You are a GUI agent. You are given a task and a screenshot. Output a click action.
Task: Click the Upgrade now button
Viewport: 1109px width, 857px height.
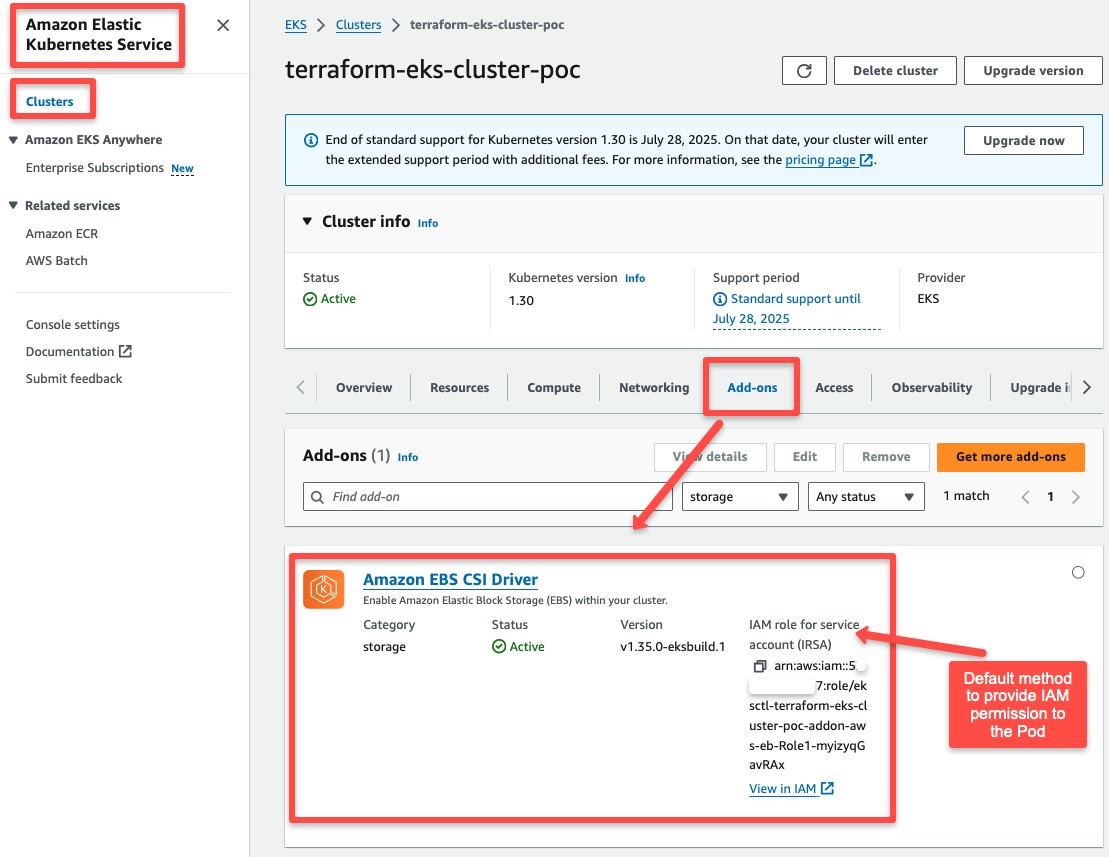(1023, 140)
